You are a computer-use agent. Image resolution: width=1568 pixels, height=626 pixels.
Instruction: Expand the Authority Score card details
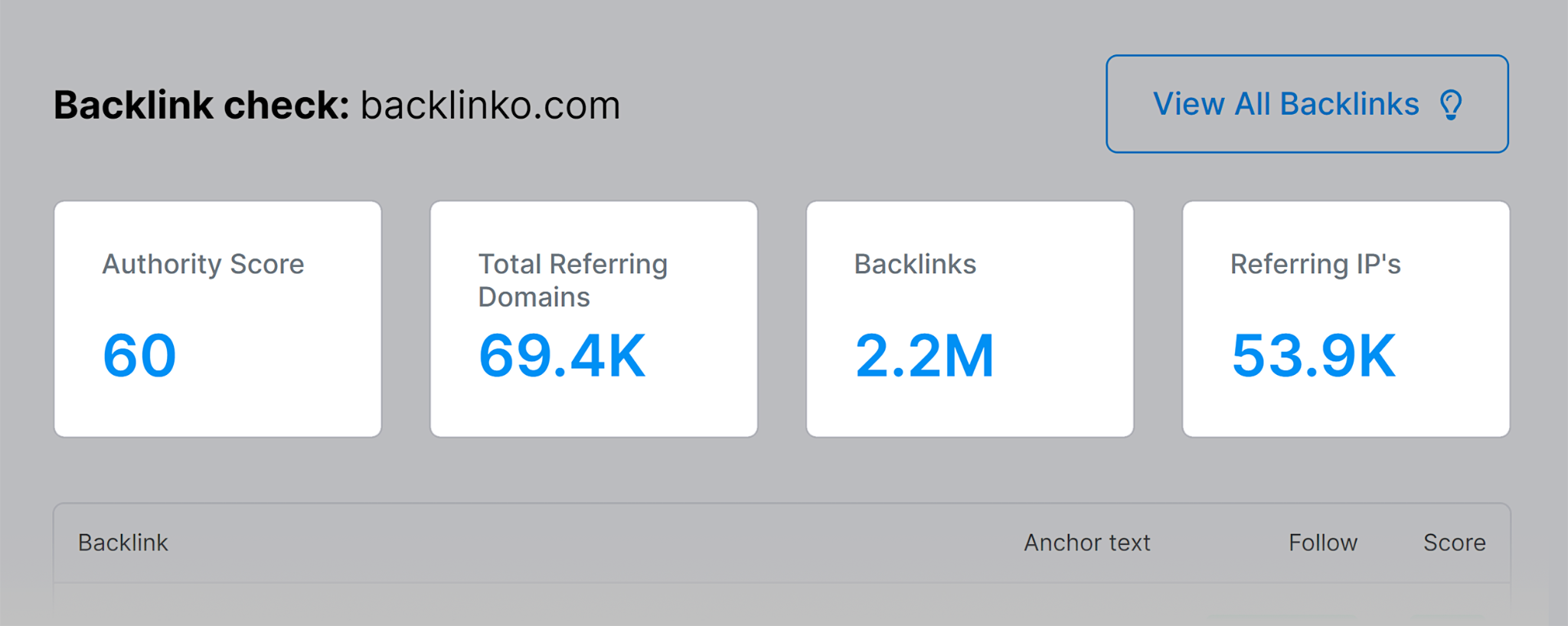tap(217, 318)
